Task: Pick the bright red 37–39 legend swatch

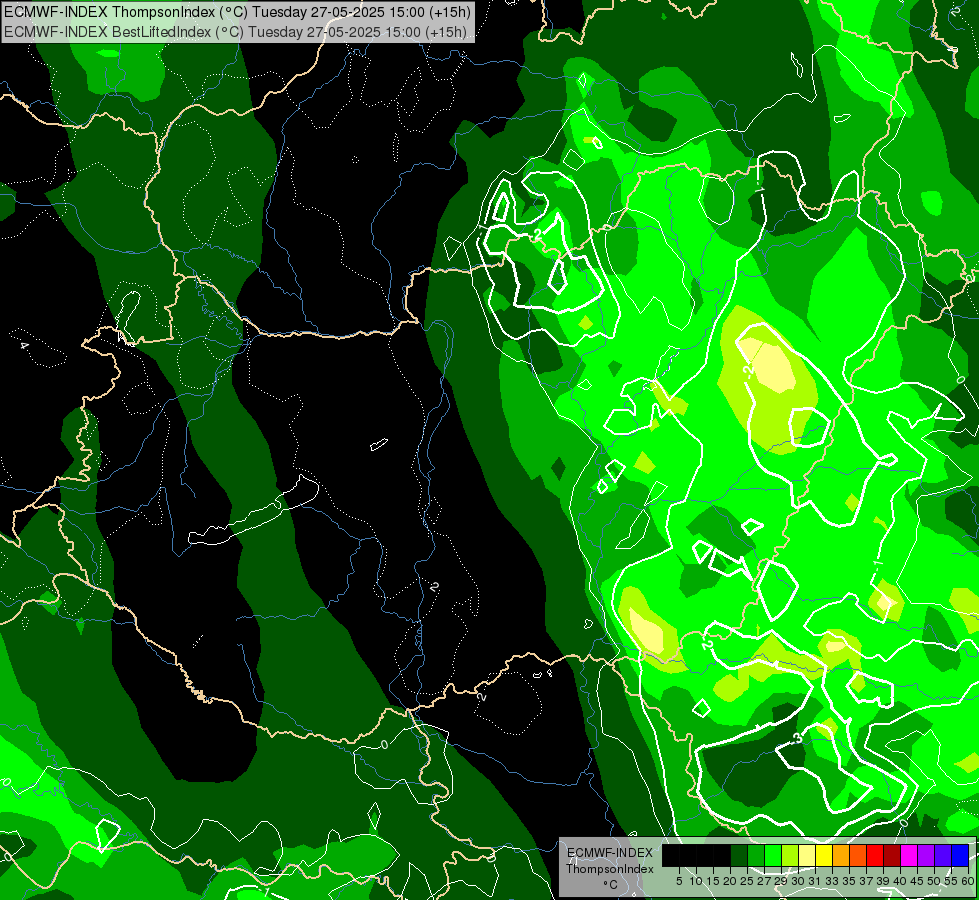Action: pyautogui.click(x=875, y=855)
